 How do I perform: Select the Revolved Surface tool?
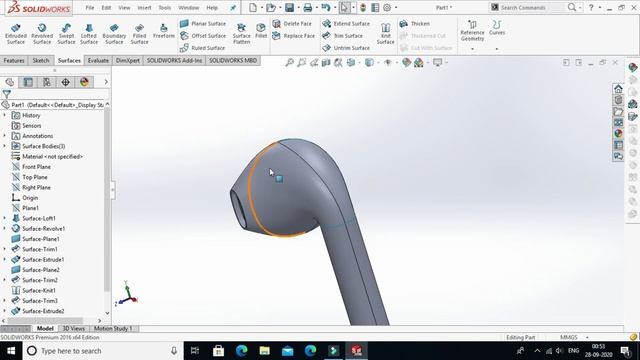(42, 33)
